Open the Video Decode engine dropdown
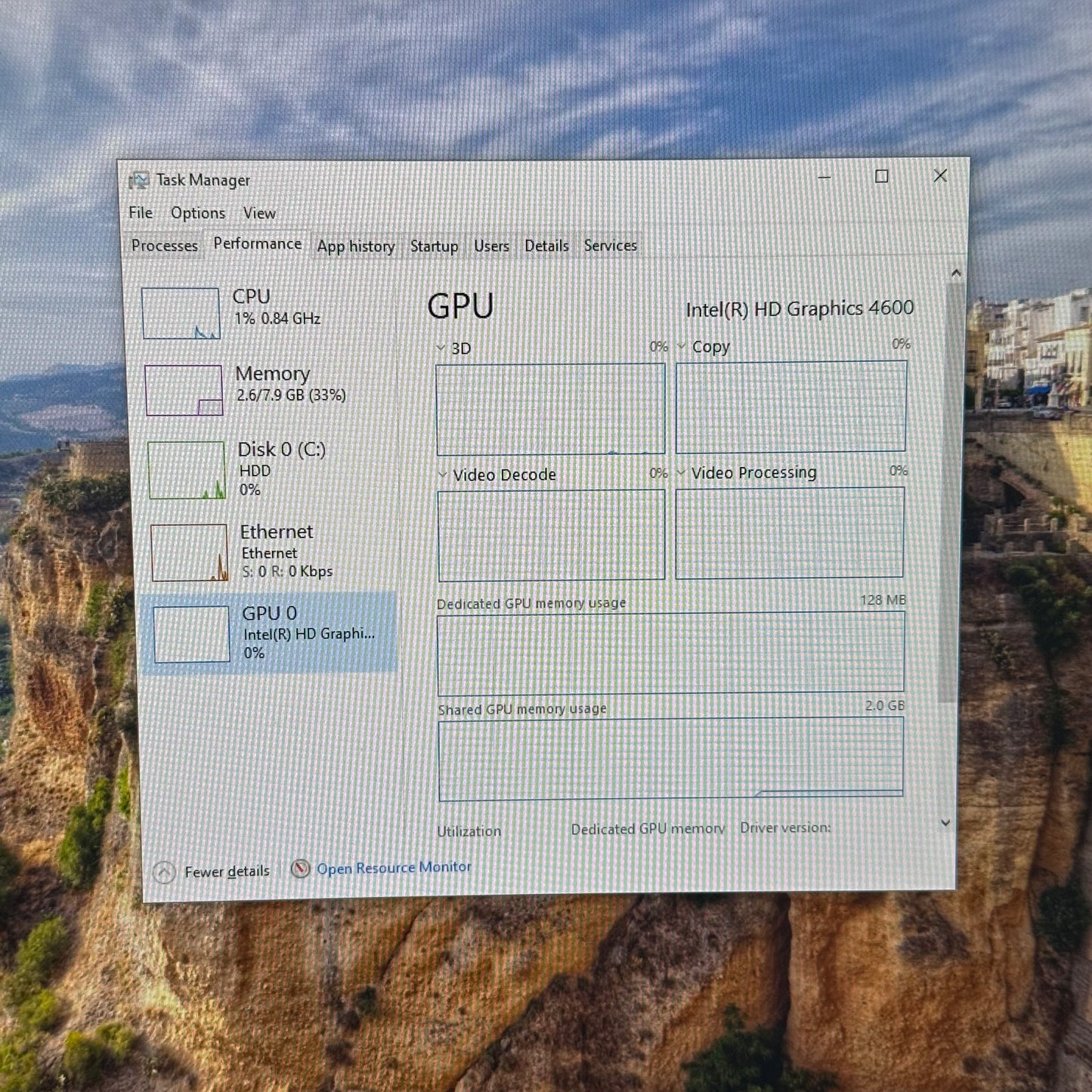Image resolution: width=1092 pixels, height=1092 pixels. (443, 475)
